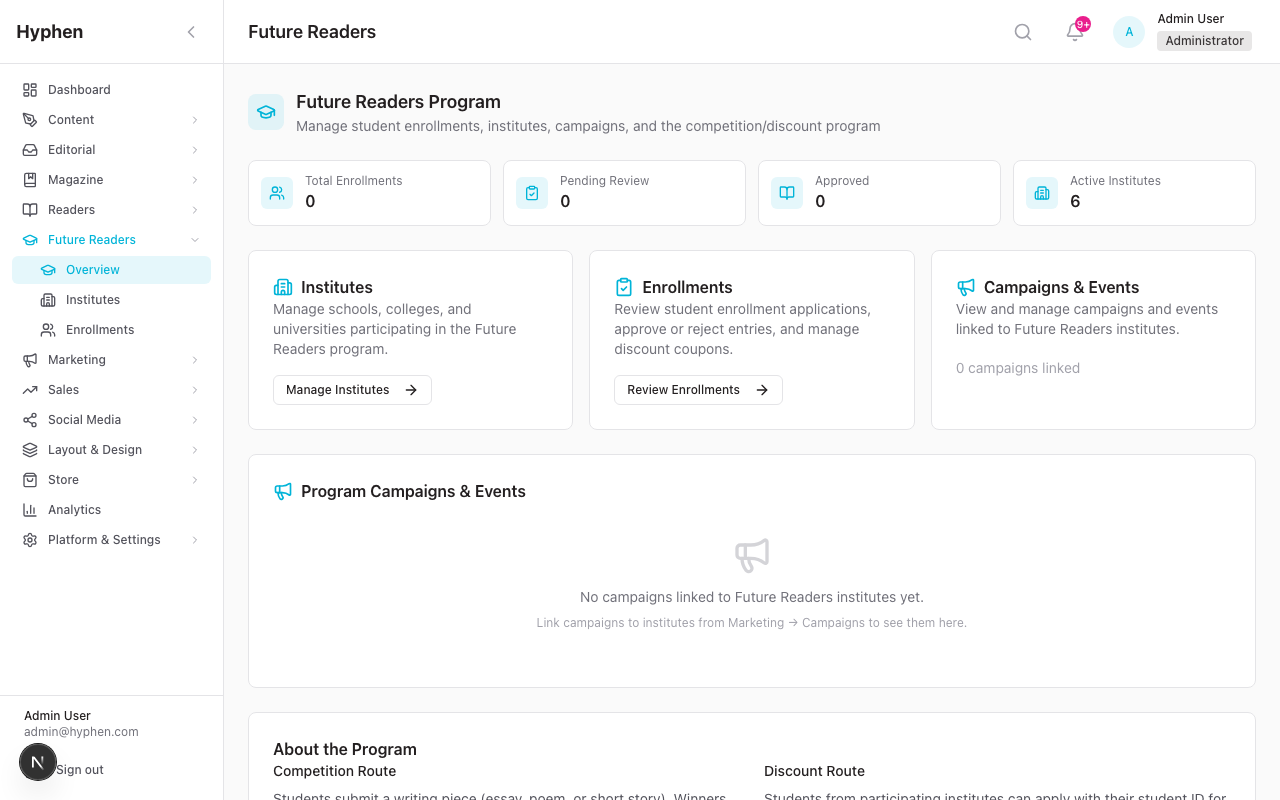Click the search magnifier icon
The image size is (1280, 800).
coord(1022,31)
